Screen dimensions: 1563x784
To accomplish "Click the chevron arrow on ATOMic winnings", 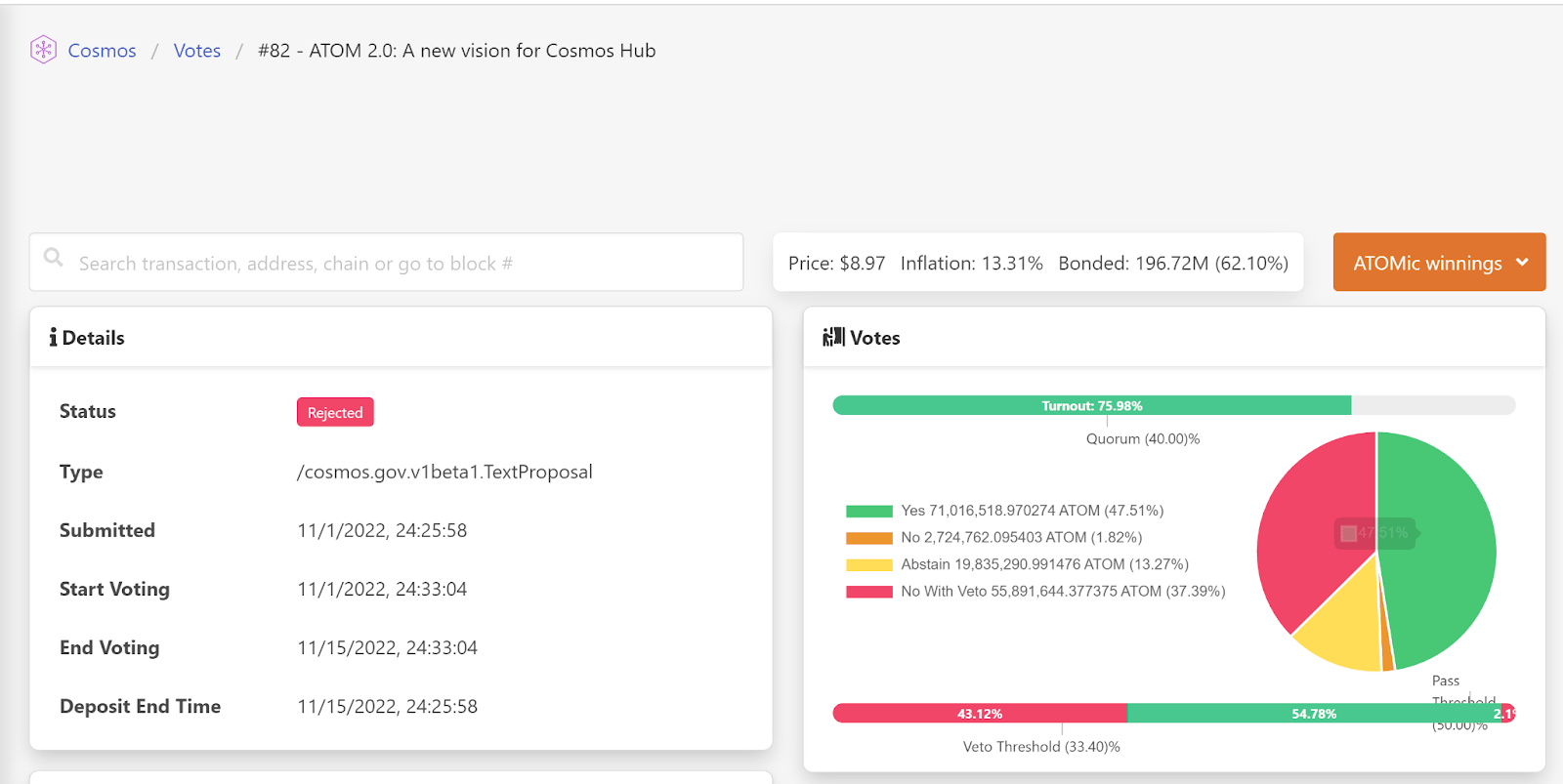I will click(1522, 262).
